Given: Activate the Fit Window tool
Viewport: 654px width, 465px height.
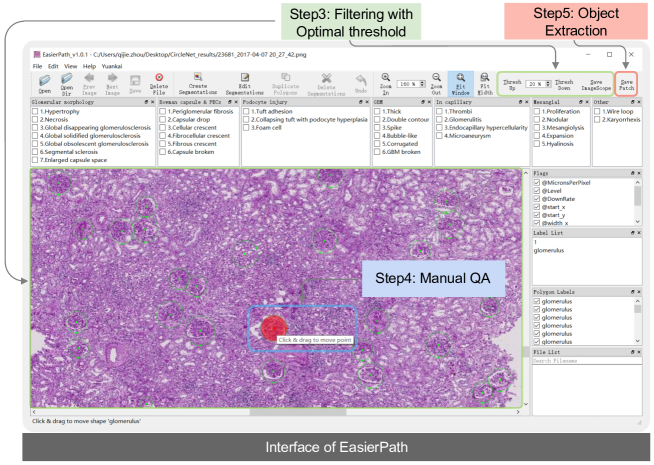Looking at the screenshot, I should pyautogui.click(x=461, y=83).
